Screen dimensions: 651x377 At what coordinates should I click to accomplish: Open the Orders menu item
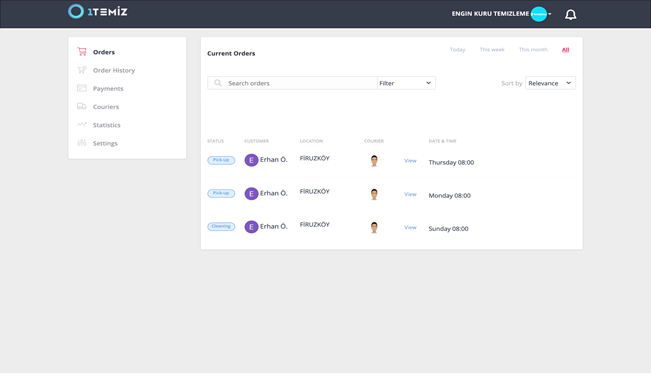[x=104, y=52]
